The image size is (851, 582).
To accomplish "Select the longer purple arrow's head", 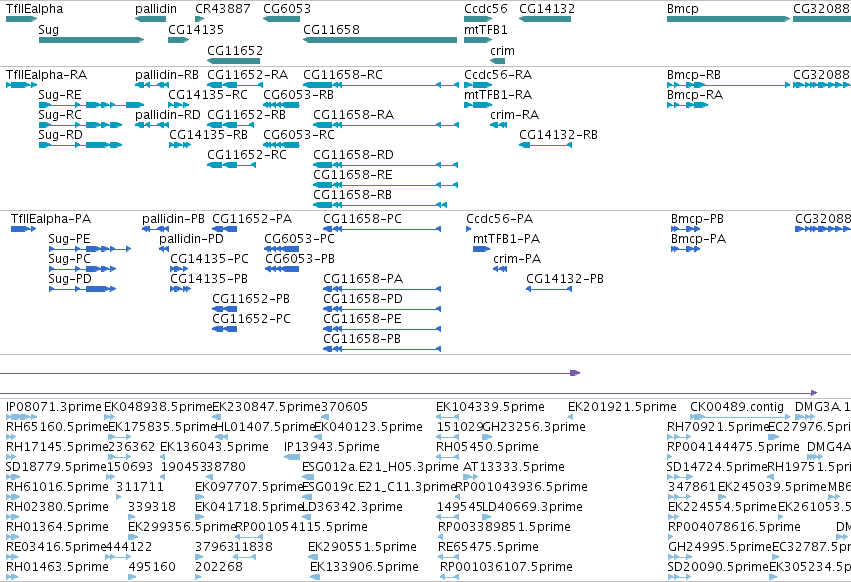I will [814, 393].
